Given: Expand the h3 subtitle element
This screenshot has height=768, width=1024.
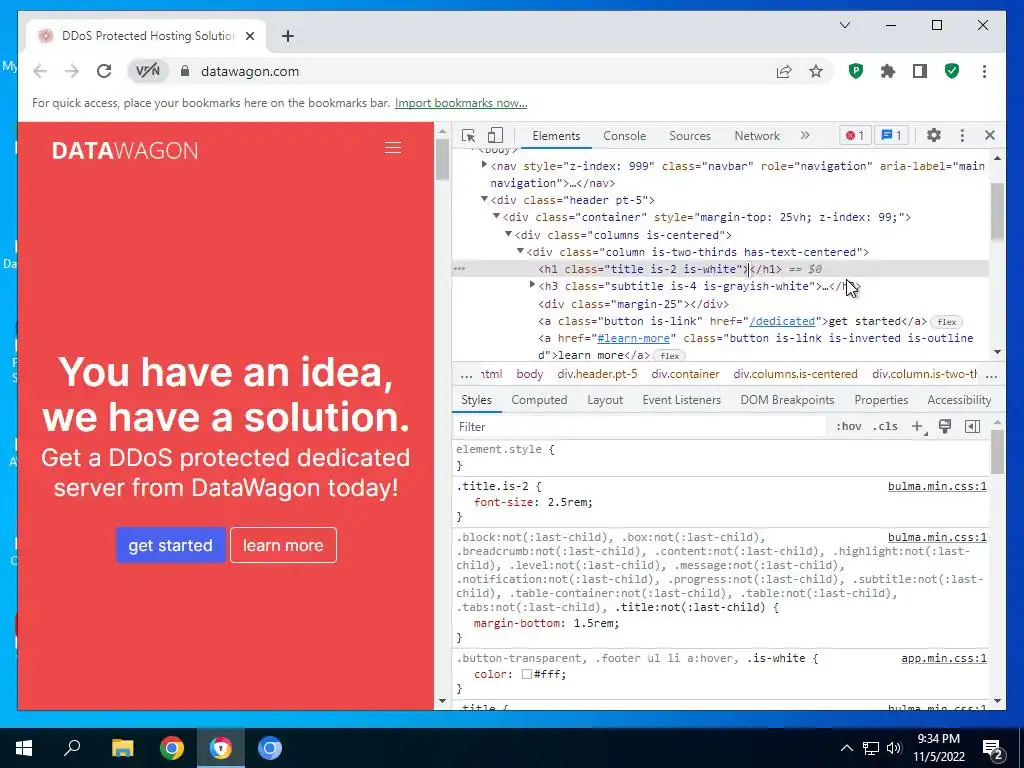Looking at the screenshot, I should 532,285.
